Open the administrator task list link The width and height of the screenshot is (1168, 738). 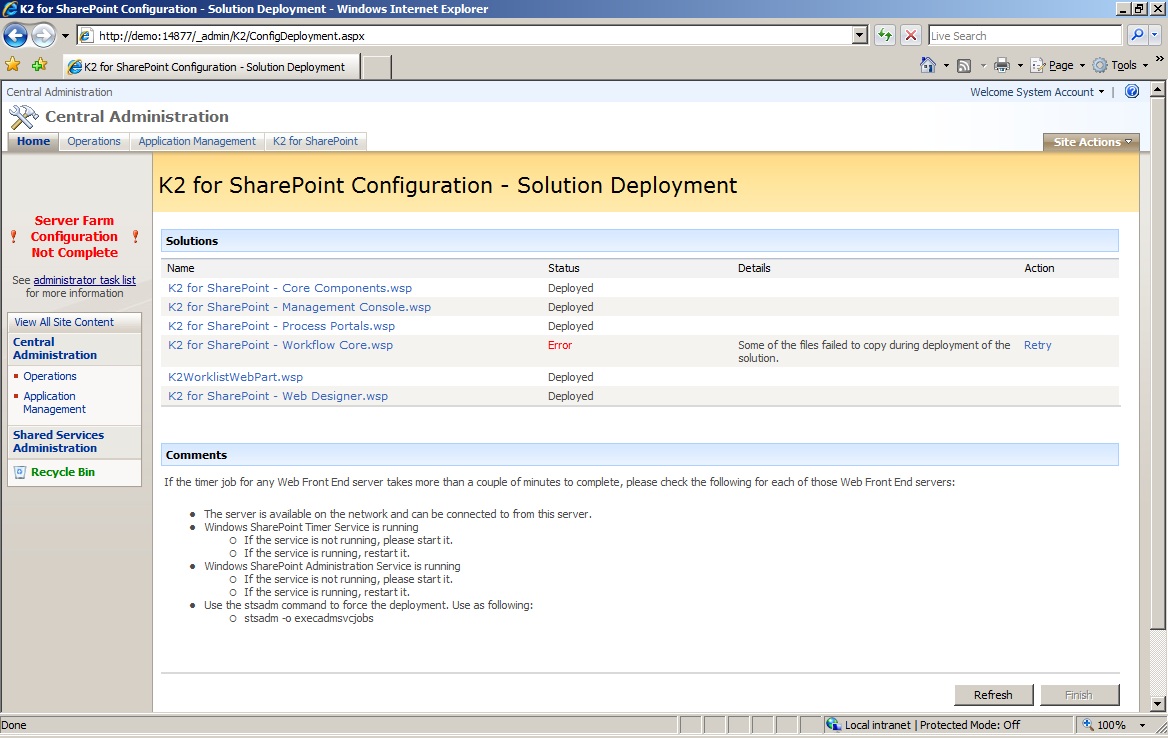click(84, 280)
